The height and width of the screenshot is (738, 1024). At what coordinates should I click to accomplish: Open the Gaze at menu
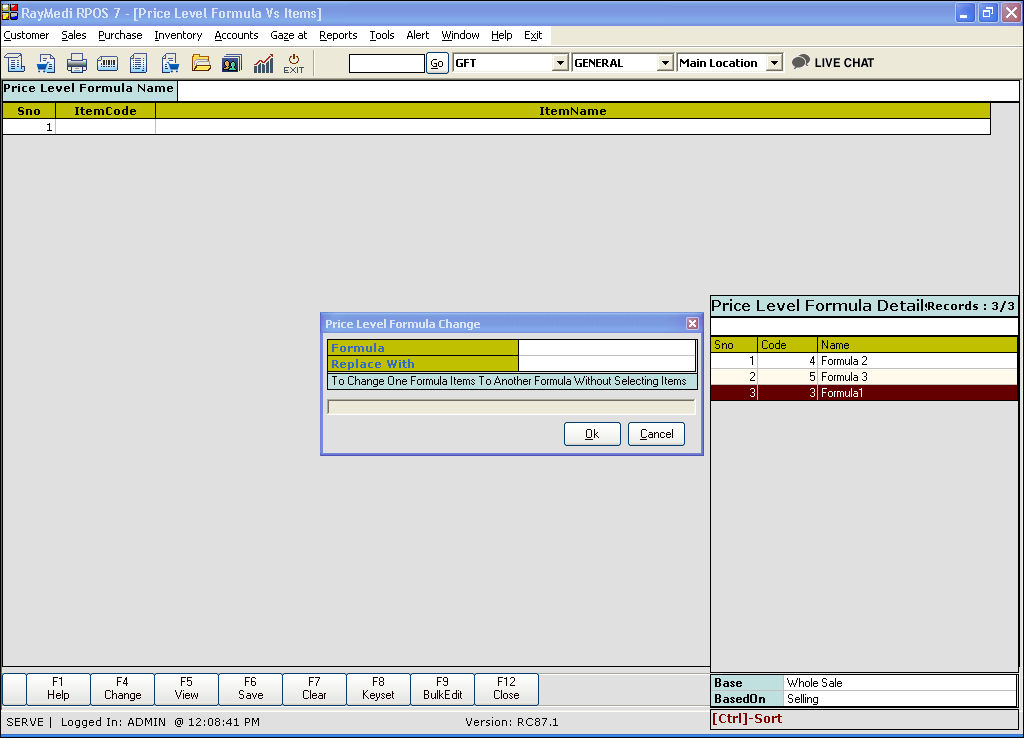289,35
